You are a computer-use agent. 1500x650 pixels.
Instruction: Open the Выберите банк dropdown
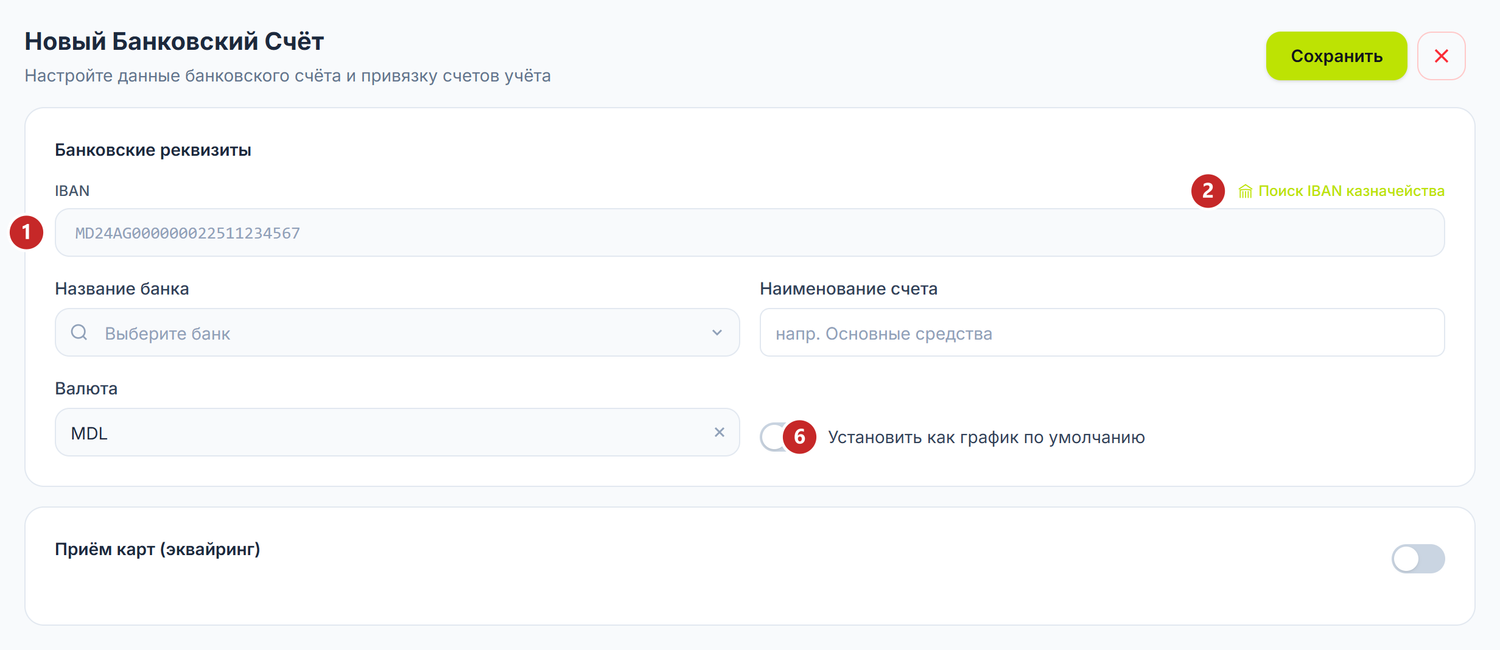pos(397,332)
